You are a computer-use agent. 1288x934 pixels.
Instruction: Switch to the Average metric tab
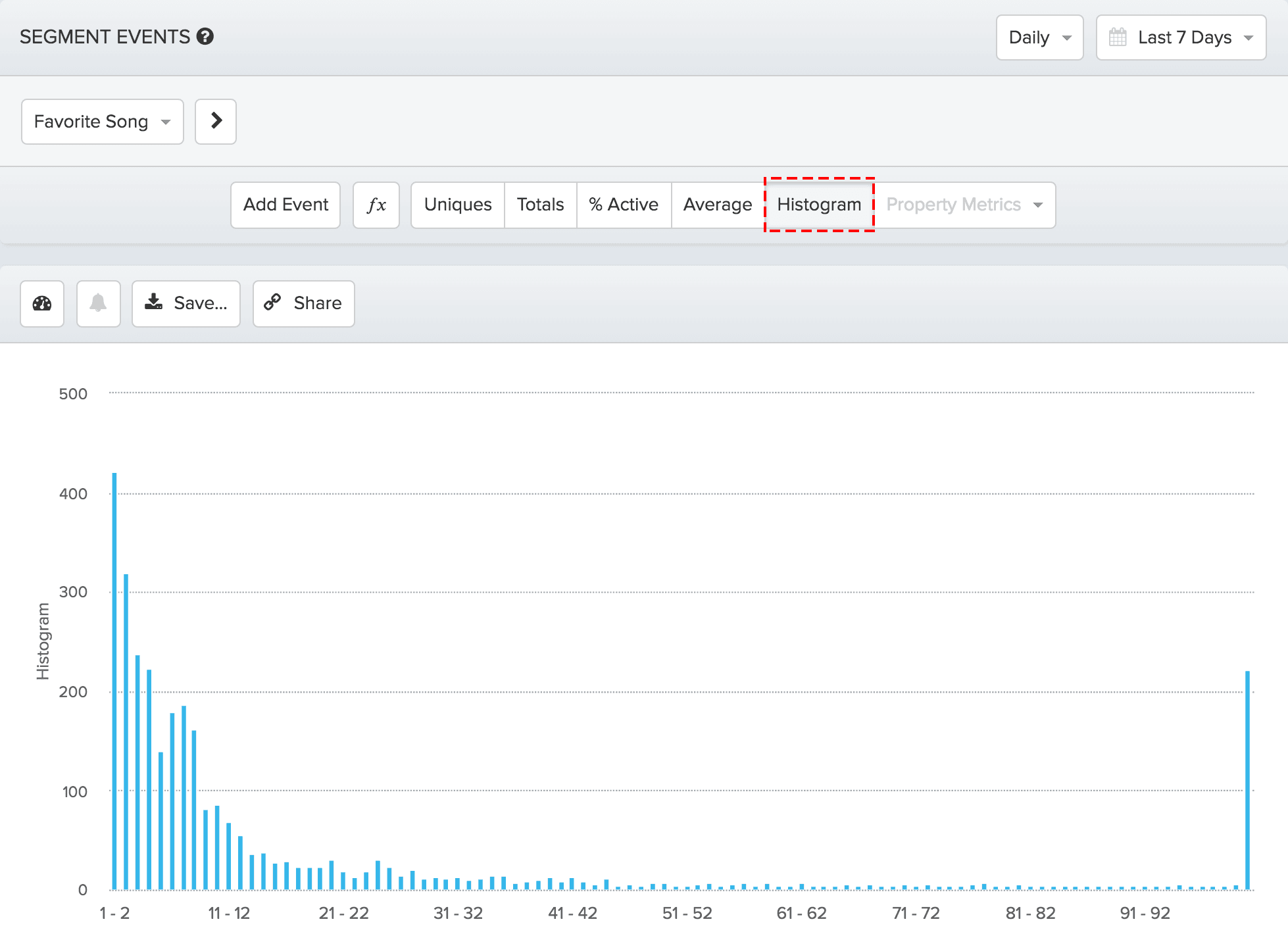[x=717, y=205]
